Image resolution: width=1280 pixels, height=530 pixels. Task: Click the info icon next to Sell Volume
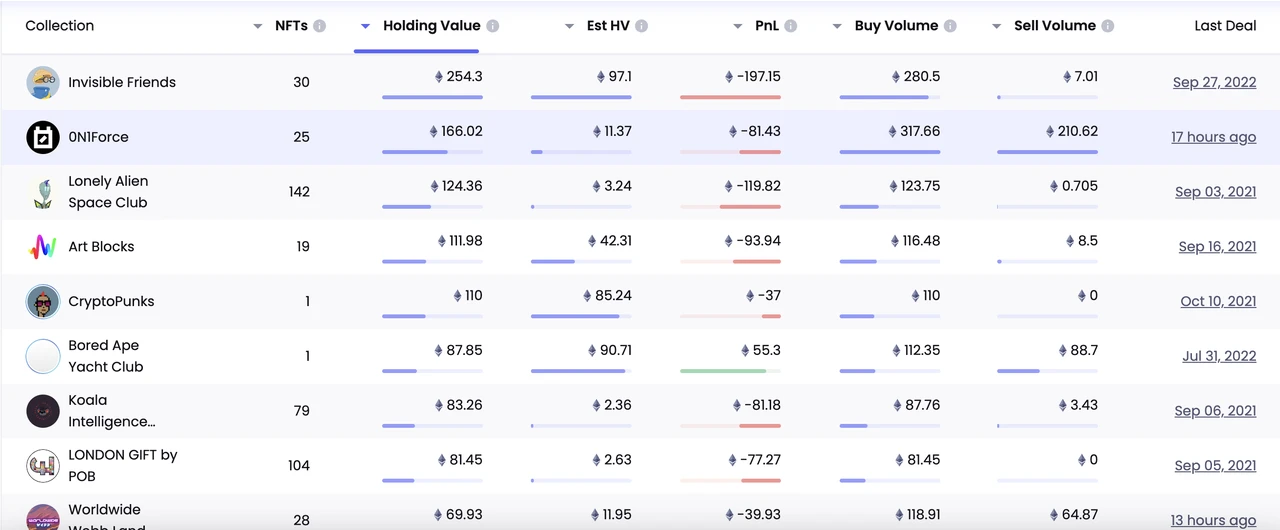pos(1108,26)
